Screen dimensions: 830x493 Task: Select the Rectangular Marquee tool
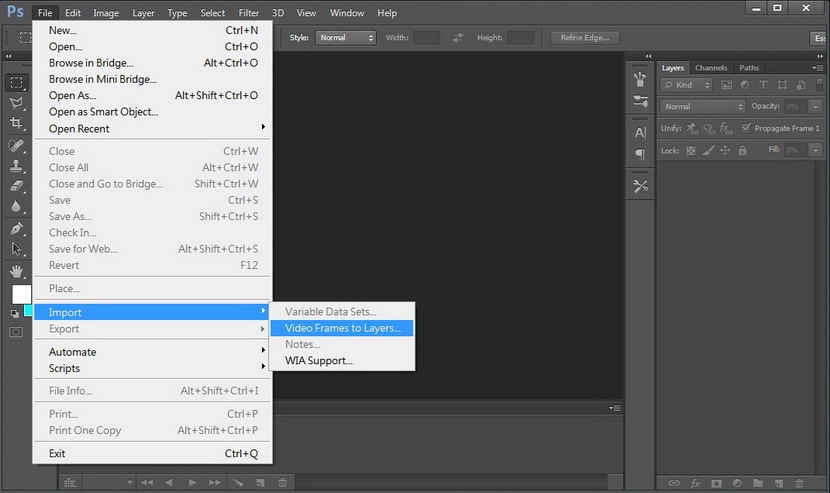(16, 83)
